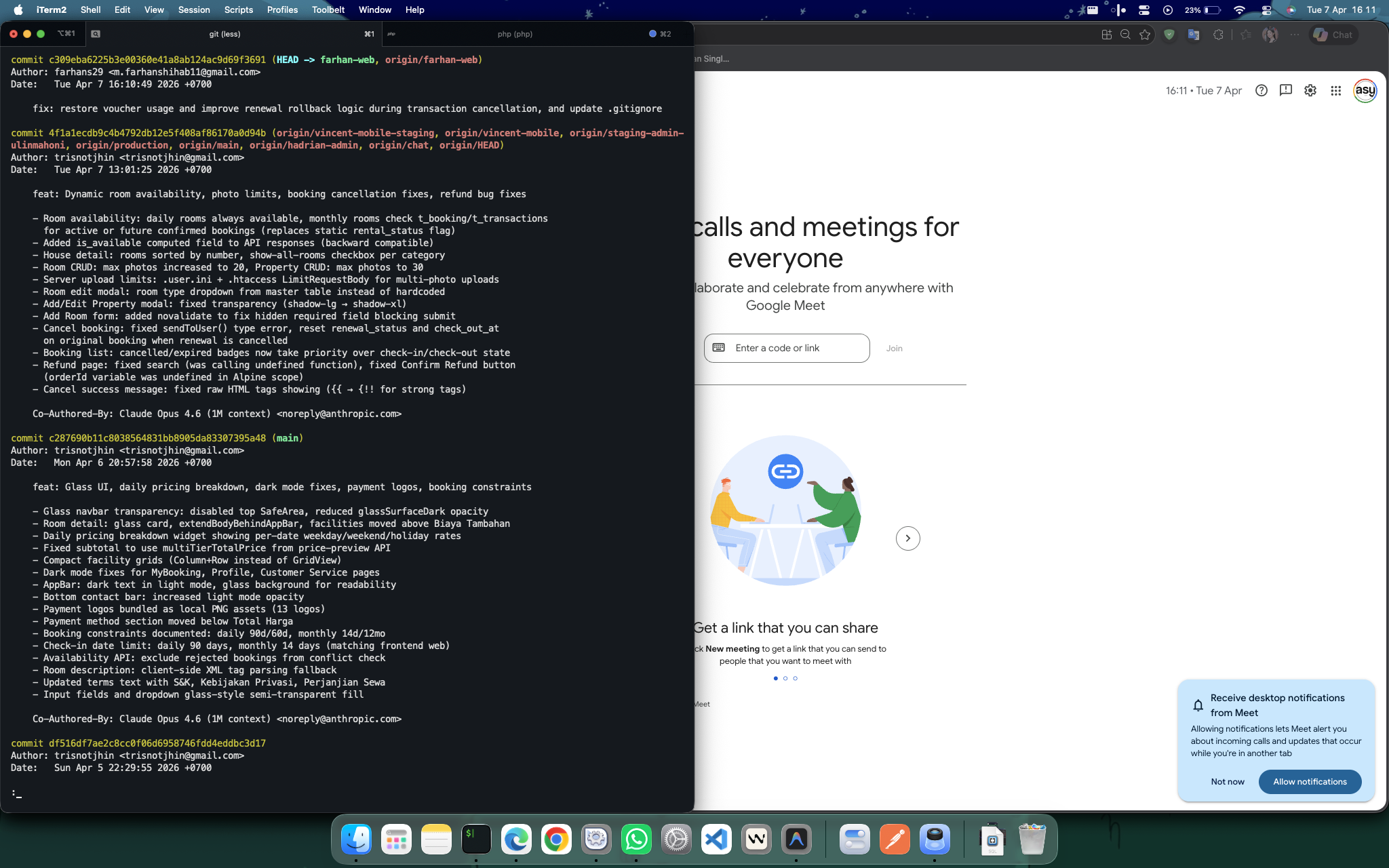Screen dimensions: 1389x868
Task: Open Google apps grid launcher
Action: tap(1335, 91)
